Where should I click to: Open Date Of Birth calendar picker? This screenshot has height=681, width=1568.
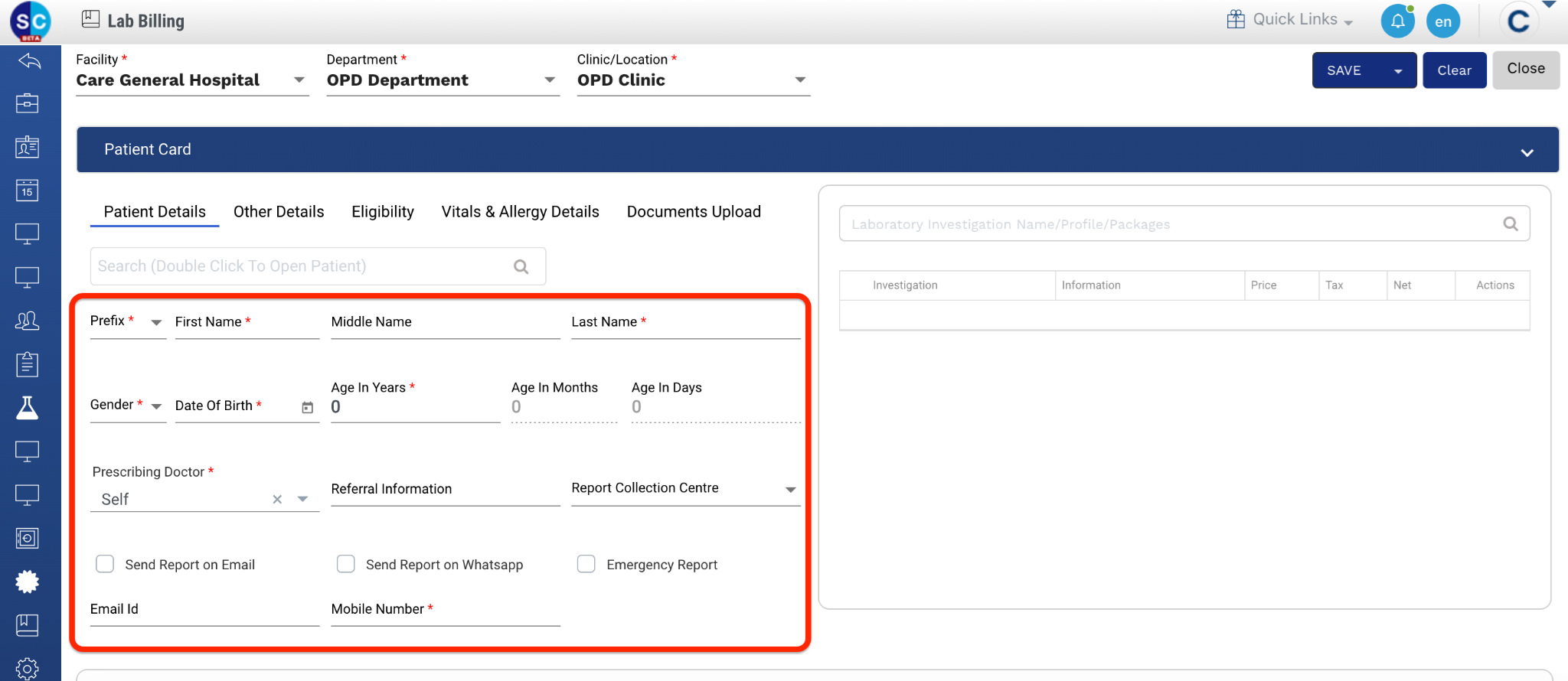[x=307, y=407]
